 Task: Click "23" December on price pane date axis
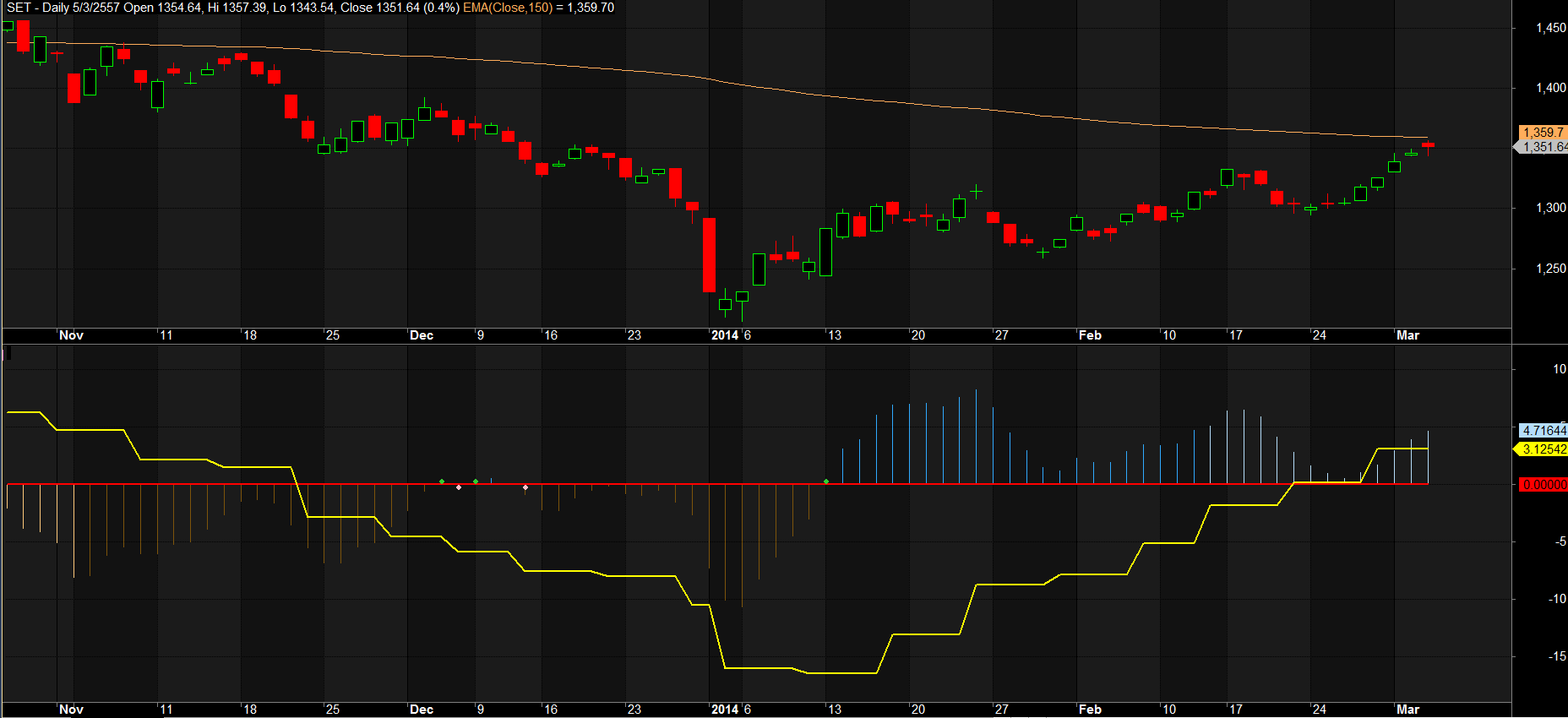click(x=634, y=335)
